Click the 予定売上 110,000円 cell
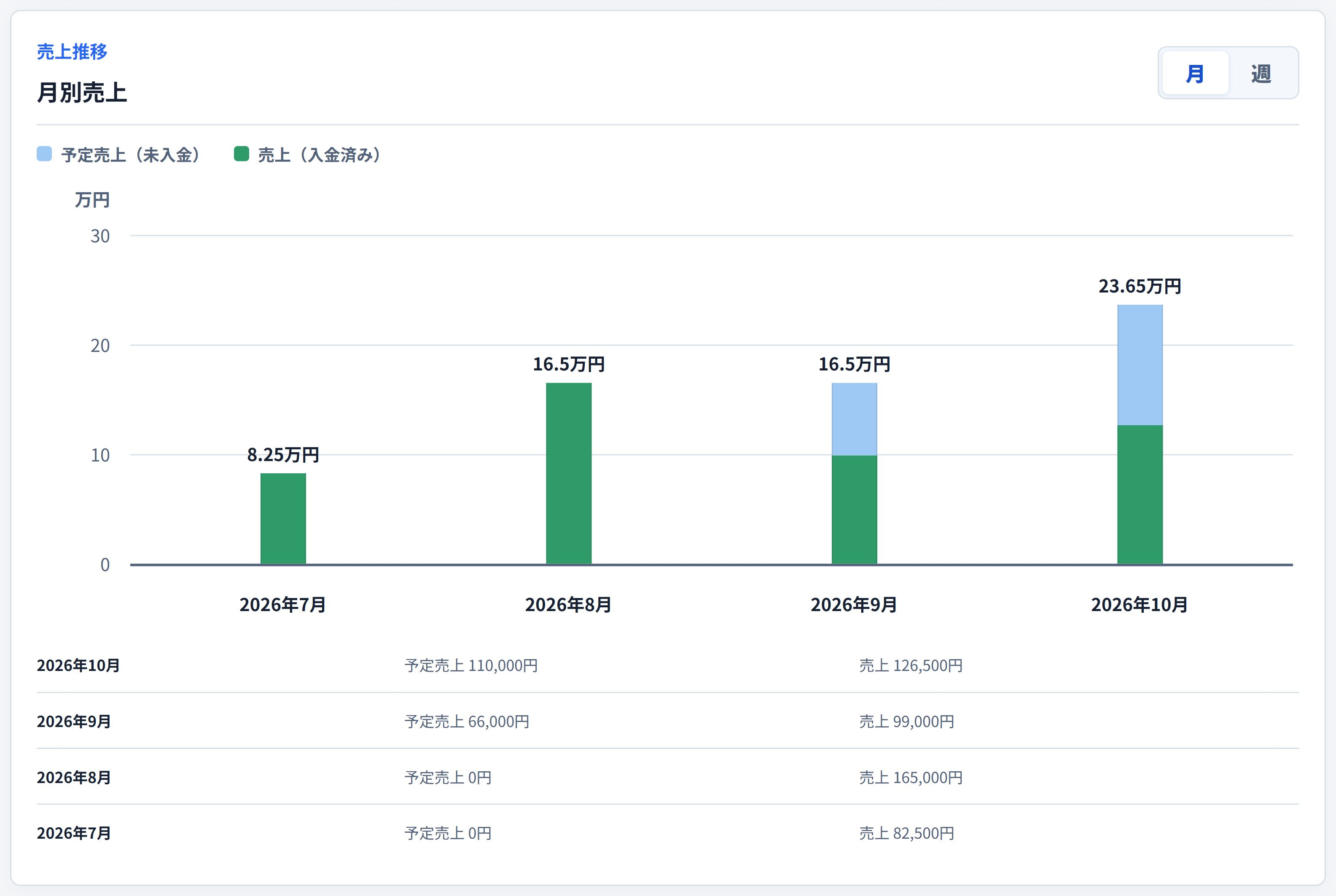The width and height of the screenshot is (1336, 896). point(471,666)
